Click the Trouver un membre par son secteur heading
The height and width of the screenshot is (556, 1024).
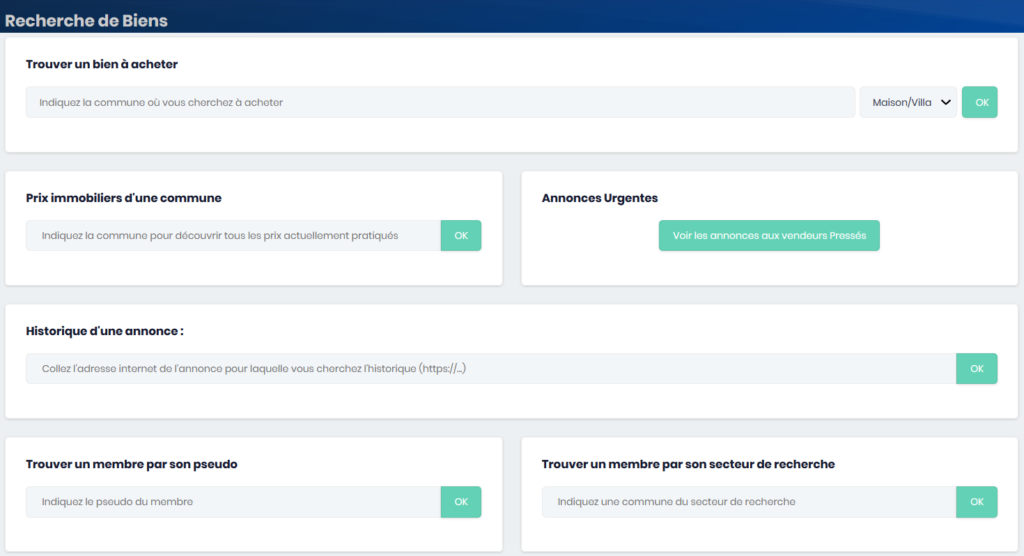[688, 464]
